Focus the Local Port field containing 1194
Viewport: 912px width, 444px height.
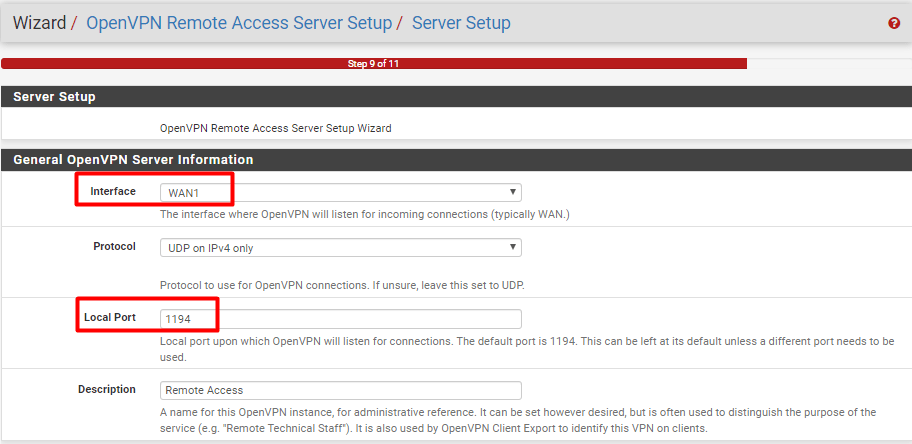click(340, 319)
